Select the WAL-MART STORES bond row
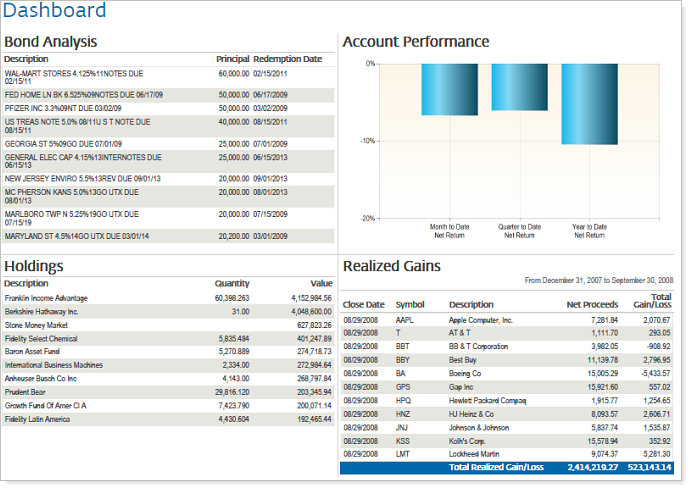The image size is (691, 490). tap(168, 78)
